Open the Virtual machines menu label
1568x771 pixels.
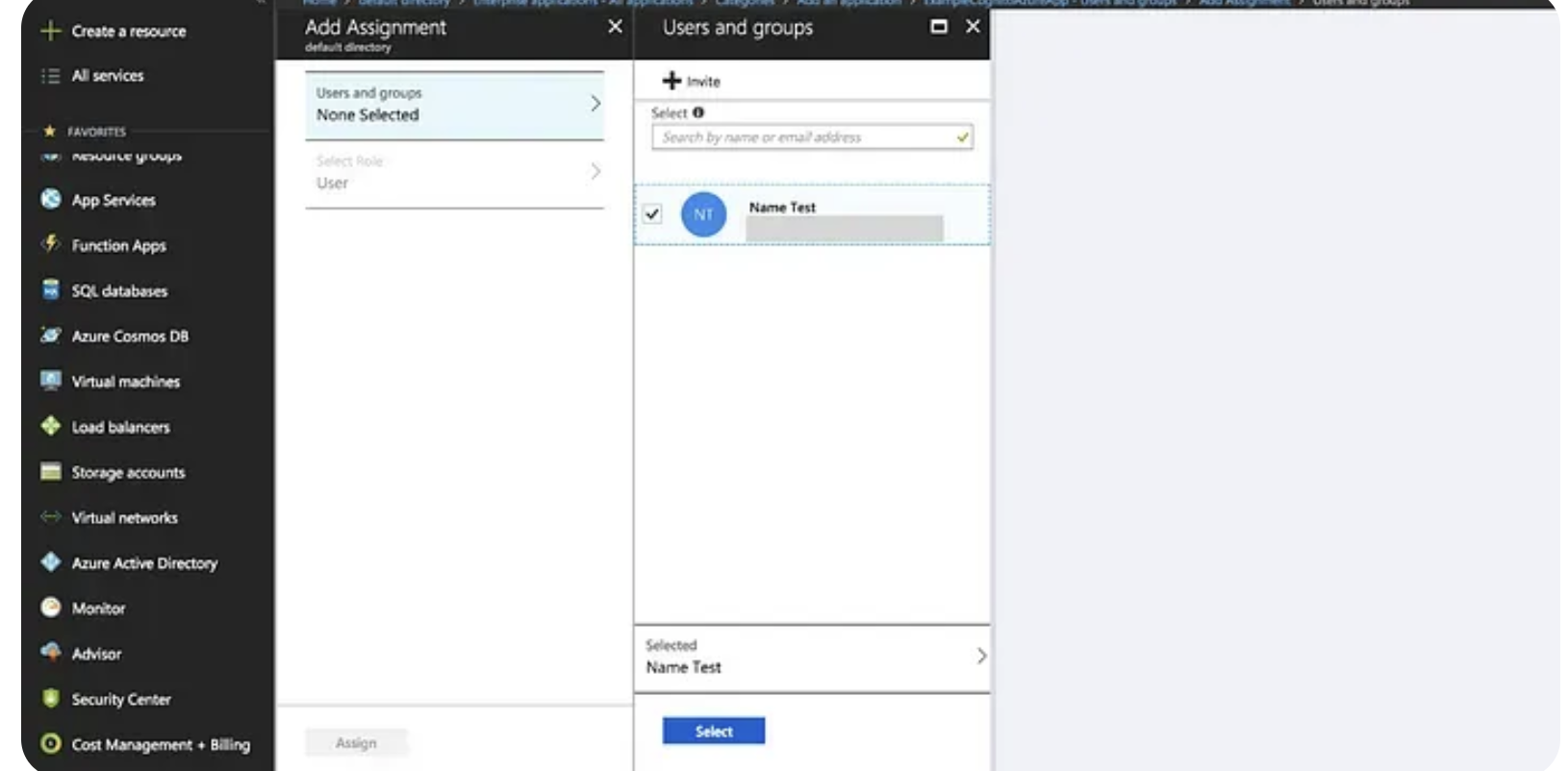(126, 382)
